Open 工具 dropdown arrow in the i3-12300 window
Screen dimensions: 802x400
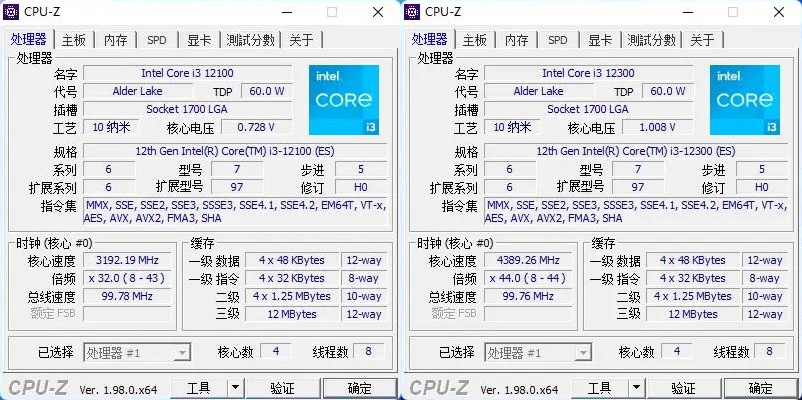[635, 388]
